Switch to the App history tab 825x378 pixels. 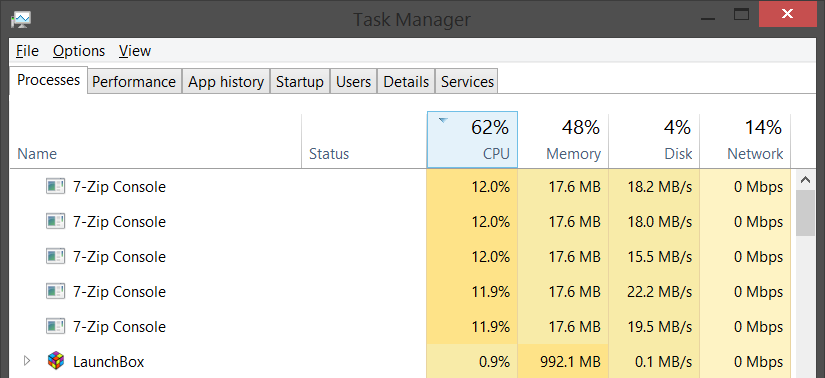coord(226,82)
